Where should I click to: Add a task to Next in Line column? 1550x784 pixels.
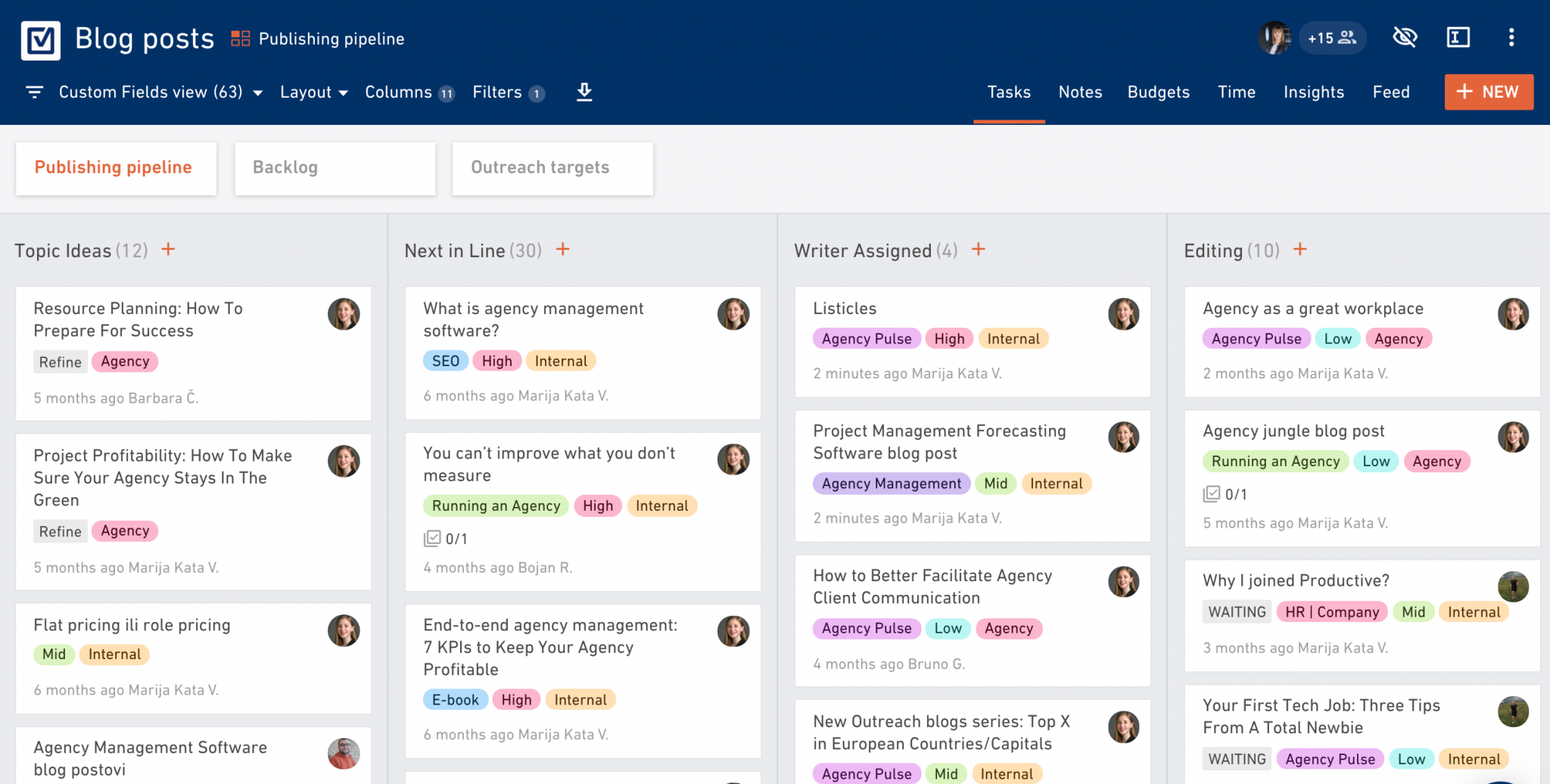tap(563, 249)
